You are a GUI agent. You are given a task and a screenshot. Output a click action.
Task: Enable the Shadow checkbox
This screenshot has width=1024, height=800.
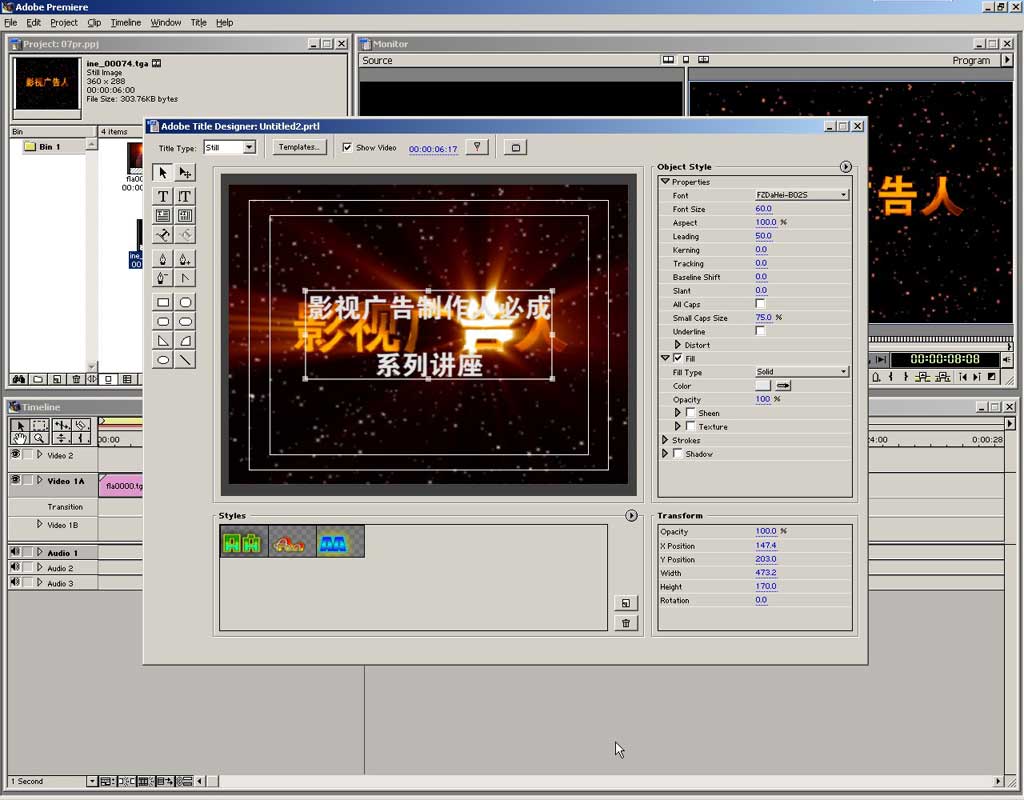(678, 454)
